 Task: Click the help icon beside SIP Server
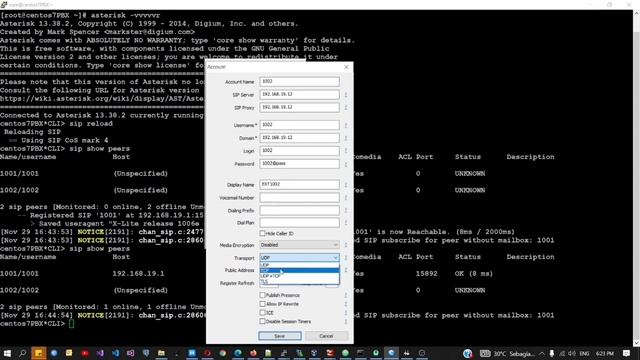[346, 95]
